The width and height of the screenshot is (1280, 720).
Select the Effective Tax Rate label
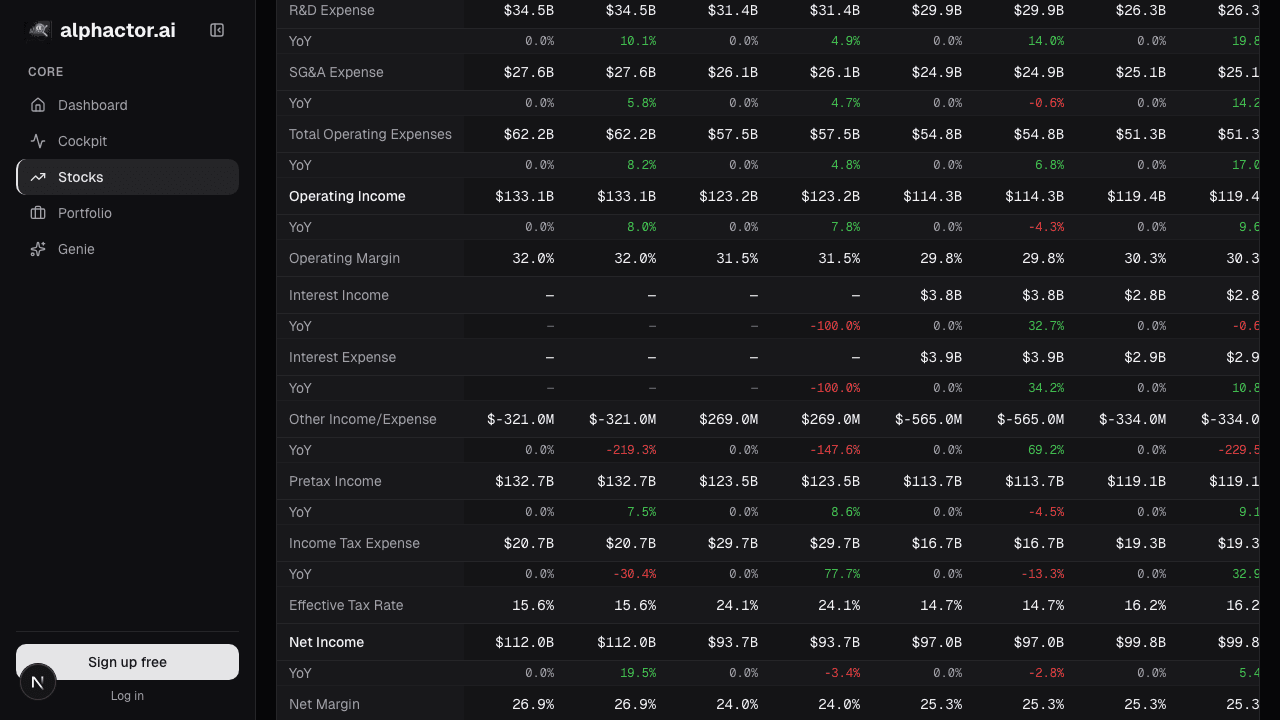click(346, 605)
